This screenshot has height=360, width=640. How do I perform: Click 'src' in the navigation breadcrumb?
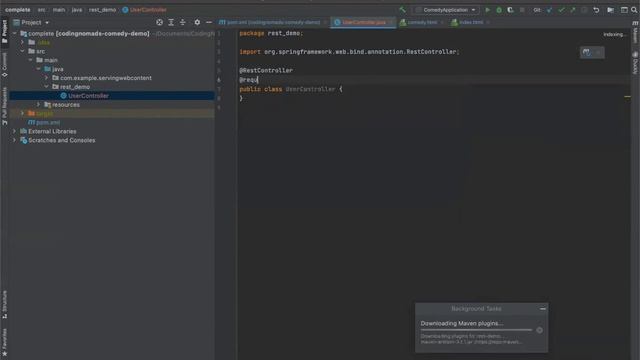point(41,10)
